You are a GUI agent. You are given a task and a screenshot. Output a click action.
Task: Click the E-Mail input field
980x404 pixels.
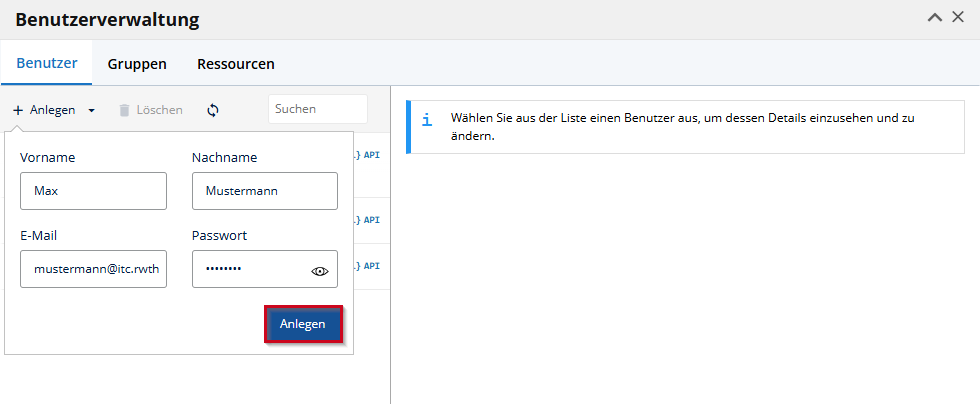click(x=93, y=269)
